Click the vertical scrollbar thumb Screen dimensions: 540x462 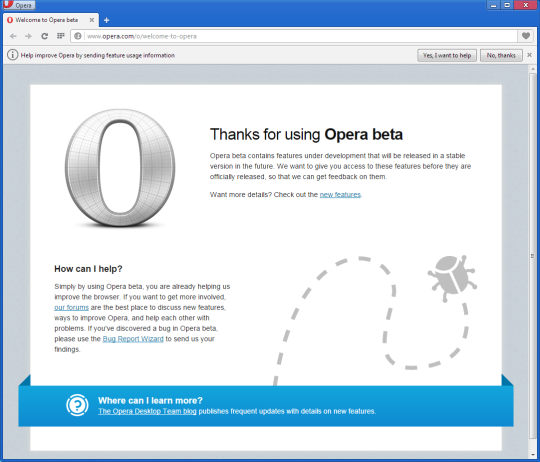[532, 255]
